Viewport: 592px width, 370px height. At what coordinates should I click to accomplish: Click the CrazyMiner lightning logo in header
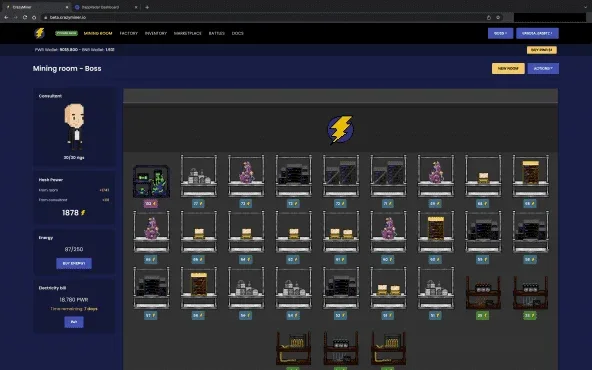tap(40, 33)
